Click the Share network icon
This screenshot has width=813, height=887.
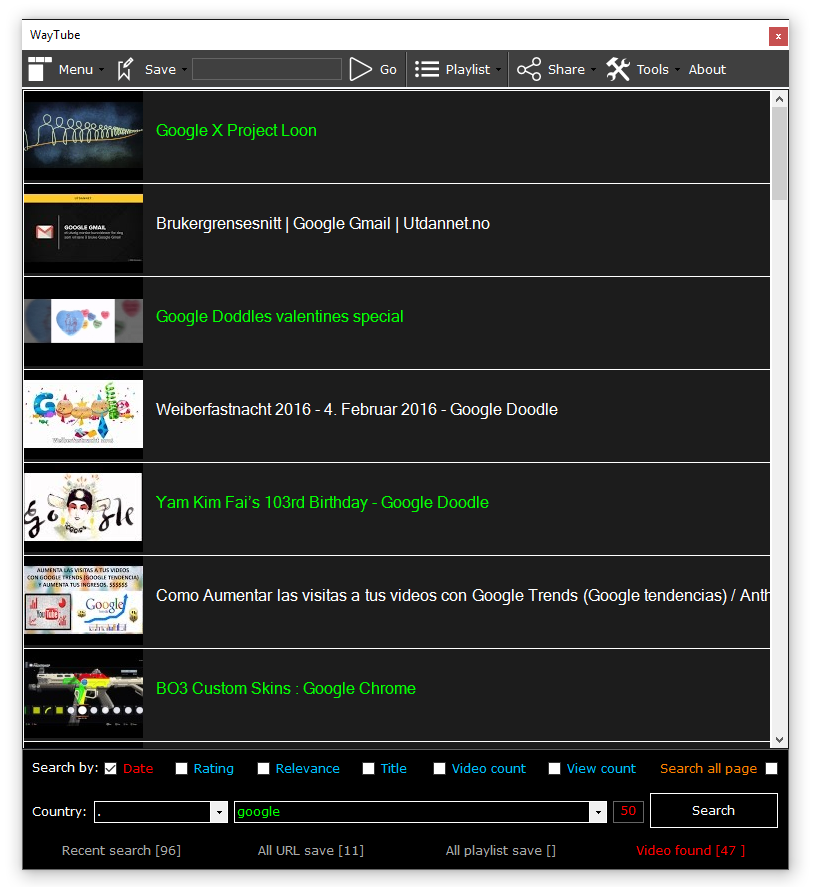point(529,69)
